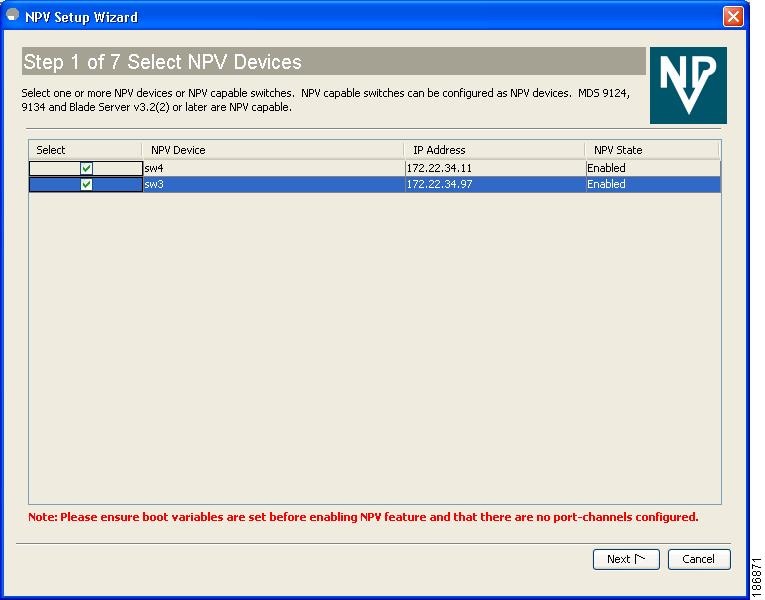Click the wizard title bar icon
Screen dimensions: 765x600
12,16
